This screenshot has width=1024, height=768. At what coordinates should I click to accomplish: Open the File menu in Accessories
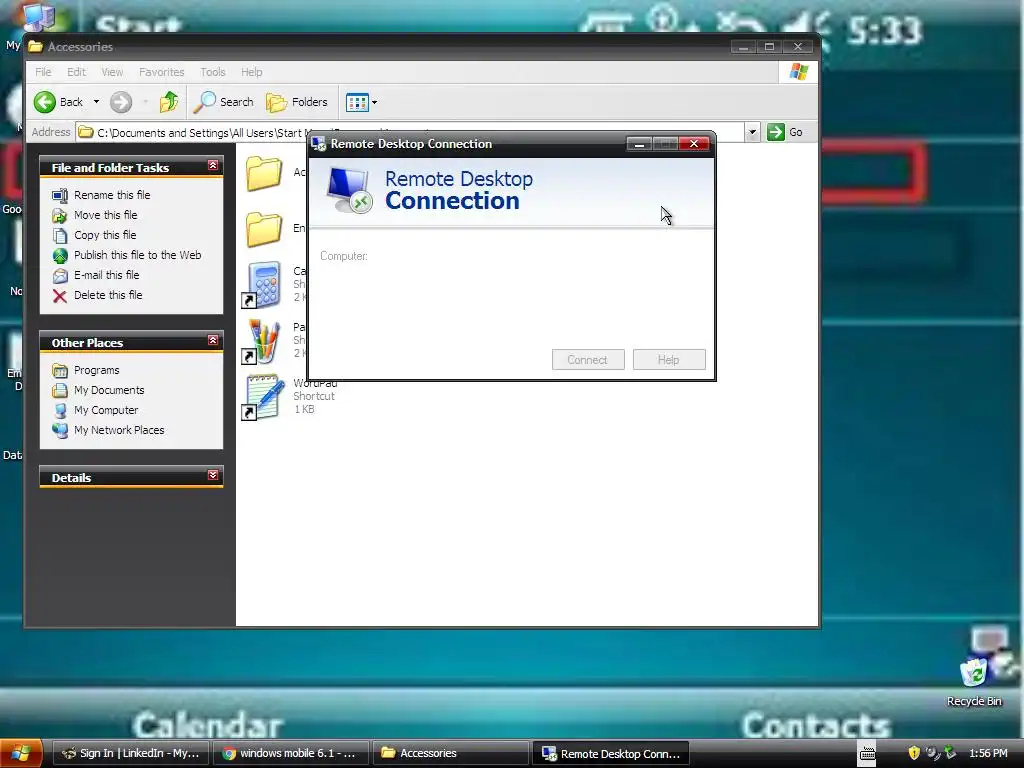coord(43,72)
